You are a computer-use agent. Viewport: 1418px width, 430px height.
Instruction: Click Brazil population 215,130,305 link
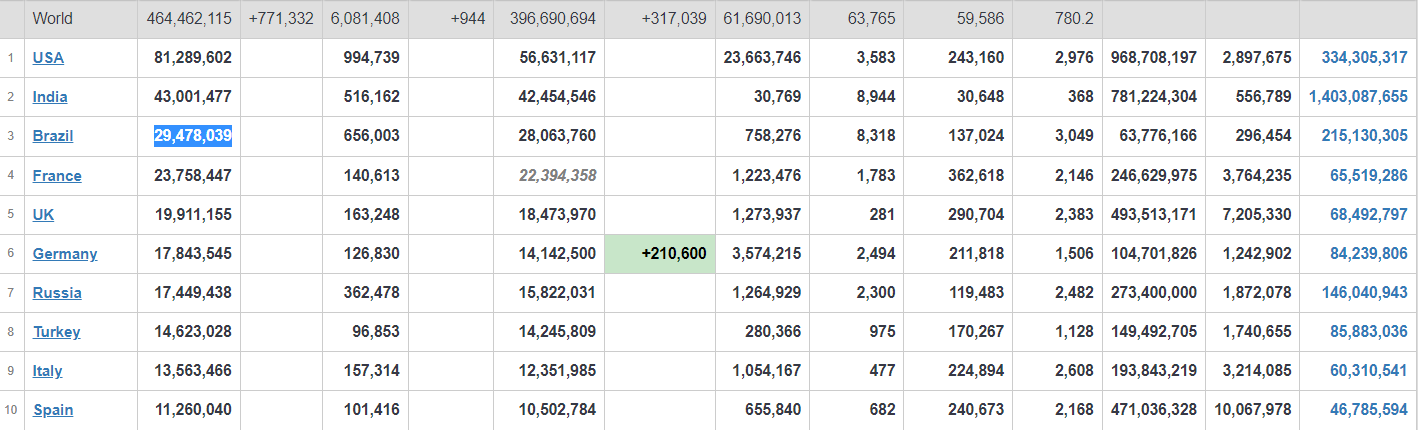tap(1364, 136)
